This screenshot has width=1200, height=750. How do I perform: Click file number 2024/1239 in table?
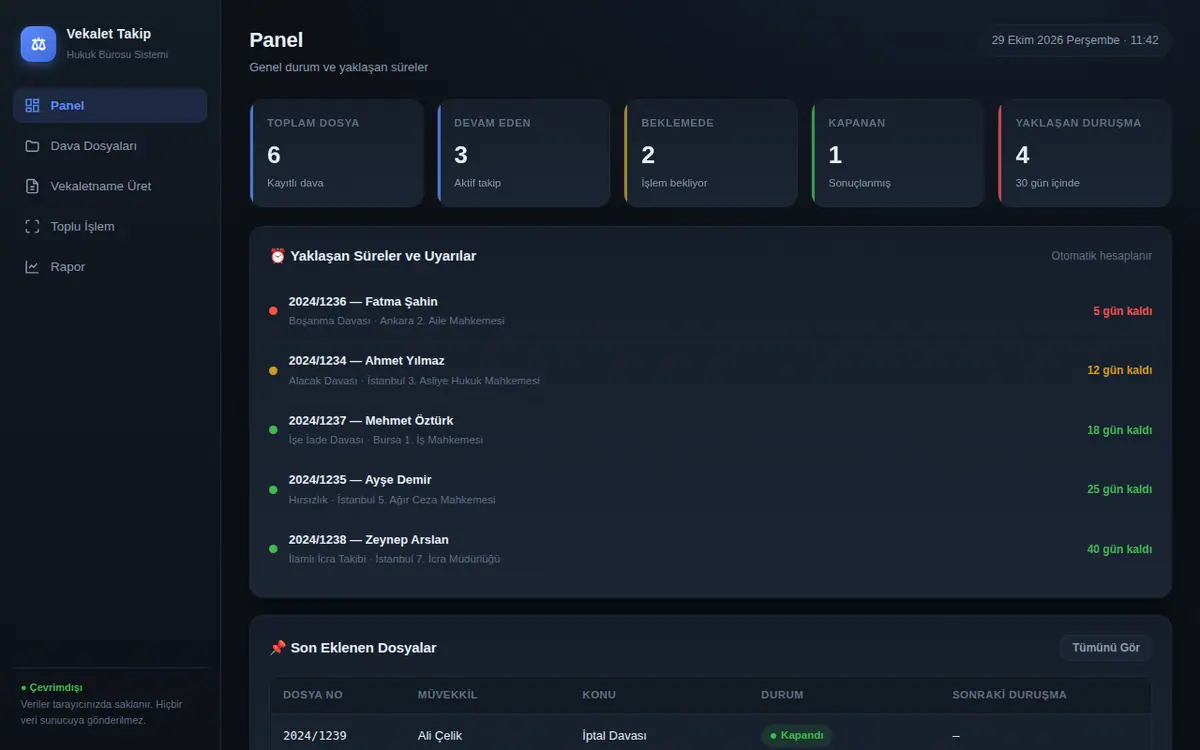coord(315,736)
